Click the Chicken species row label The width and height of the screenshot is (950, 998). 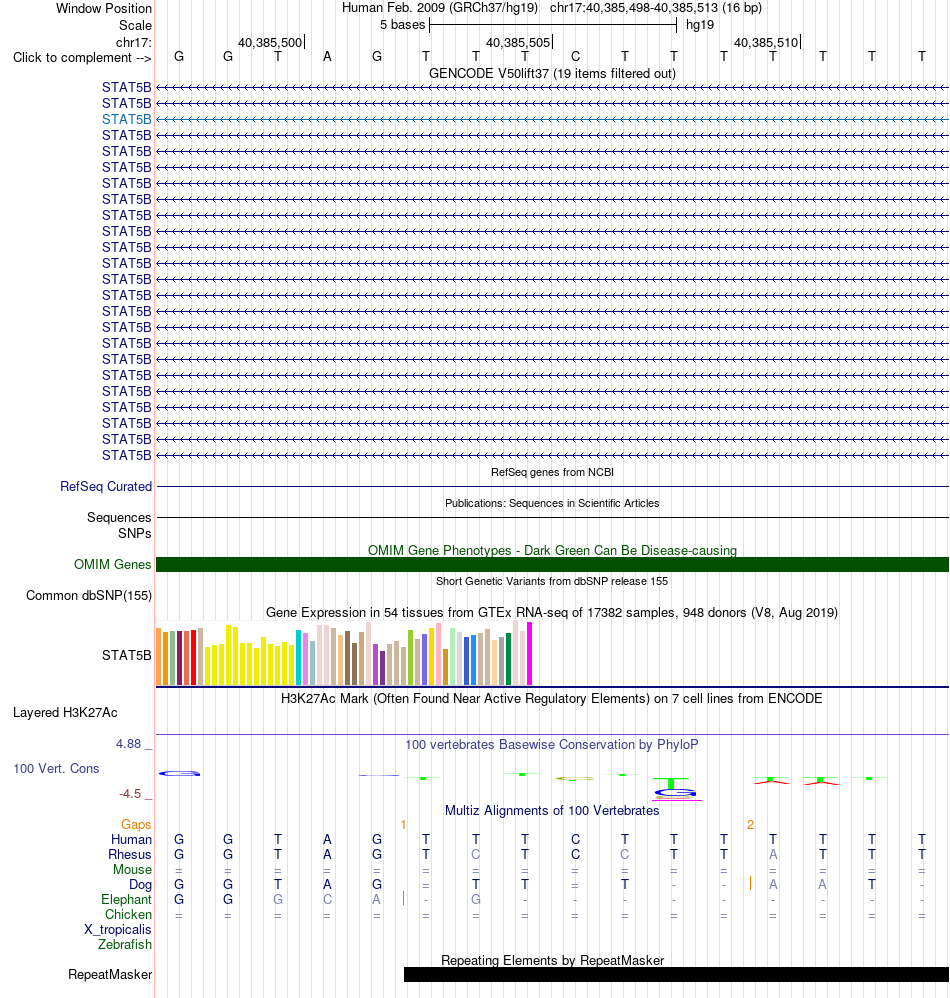coord(129,915)
